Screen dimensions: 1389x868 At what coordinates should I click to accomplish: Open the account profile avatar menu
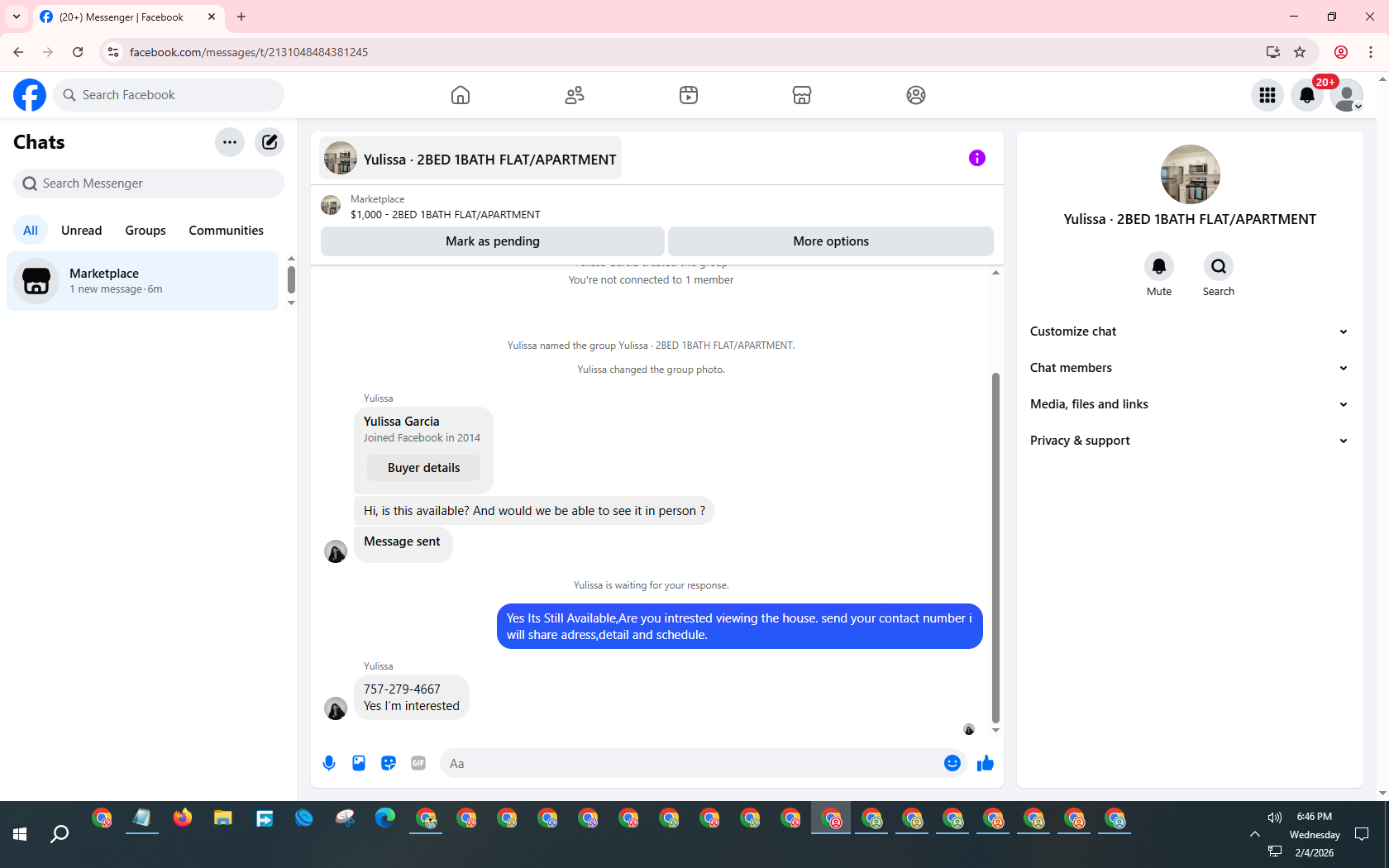1347,95
